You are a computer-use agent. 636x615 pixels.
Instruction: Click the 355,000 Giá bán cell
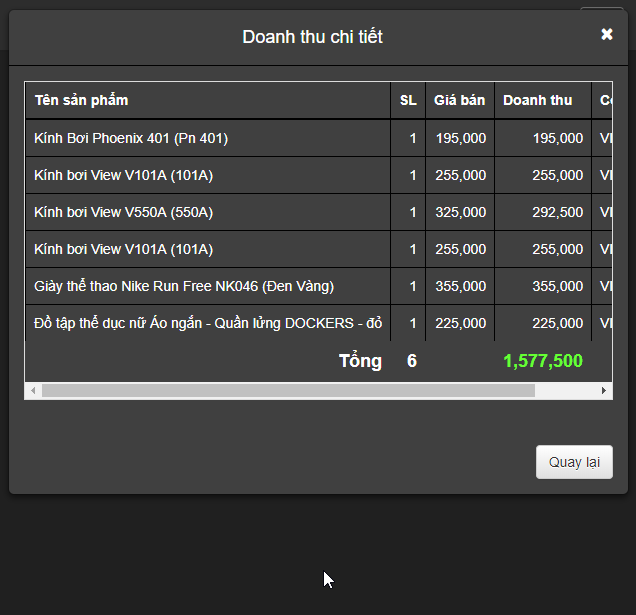tap(461, 286)
